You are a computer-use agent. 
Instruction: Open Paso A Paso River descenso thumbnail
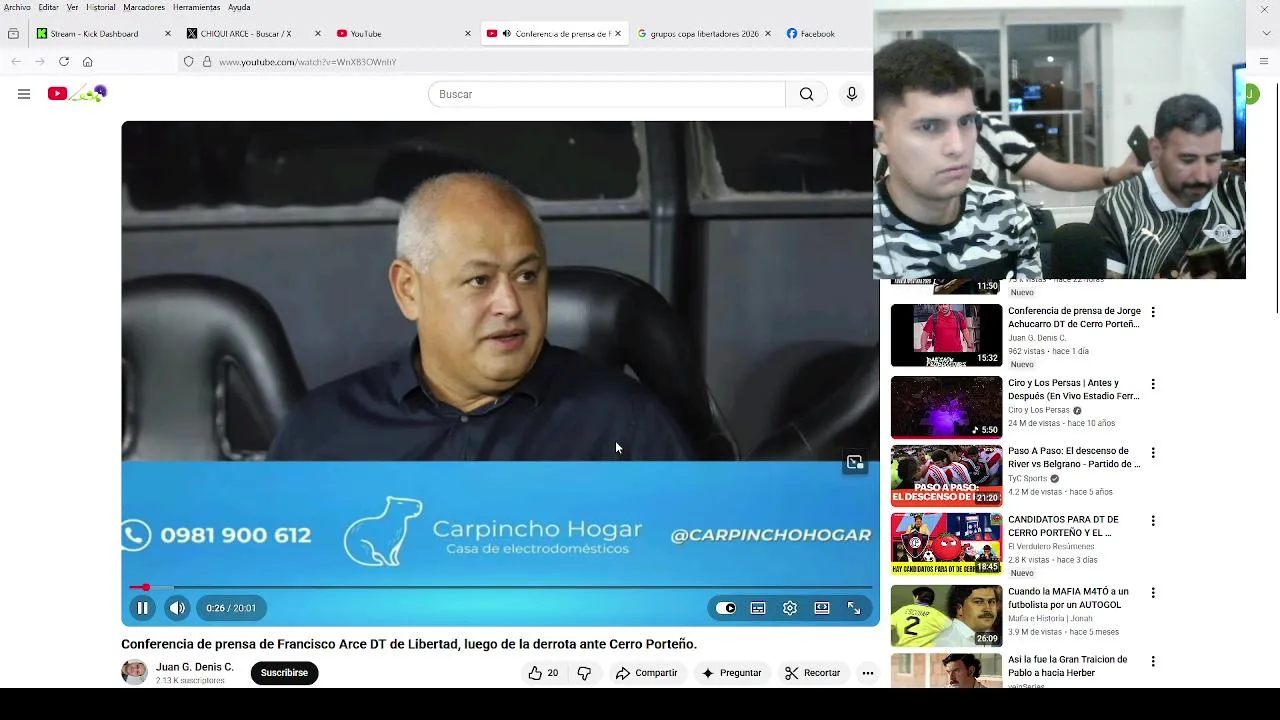coord(946,475)
